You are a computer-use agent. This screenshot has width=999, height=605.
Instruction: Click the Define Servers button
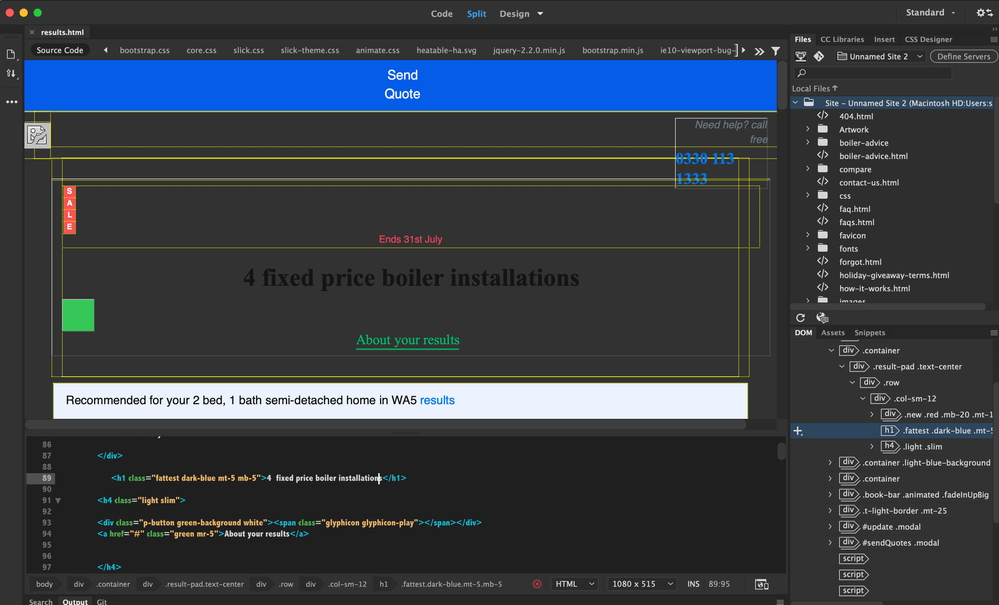[963, 57]
